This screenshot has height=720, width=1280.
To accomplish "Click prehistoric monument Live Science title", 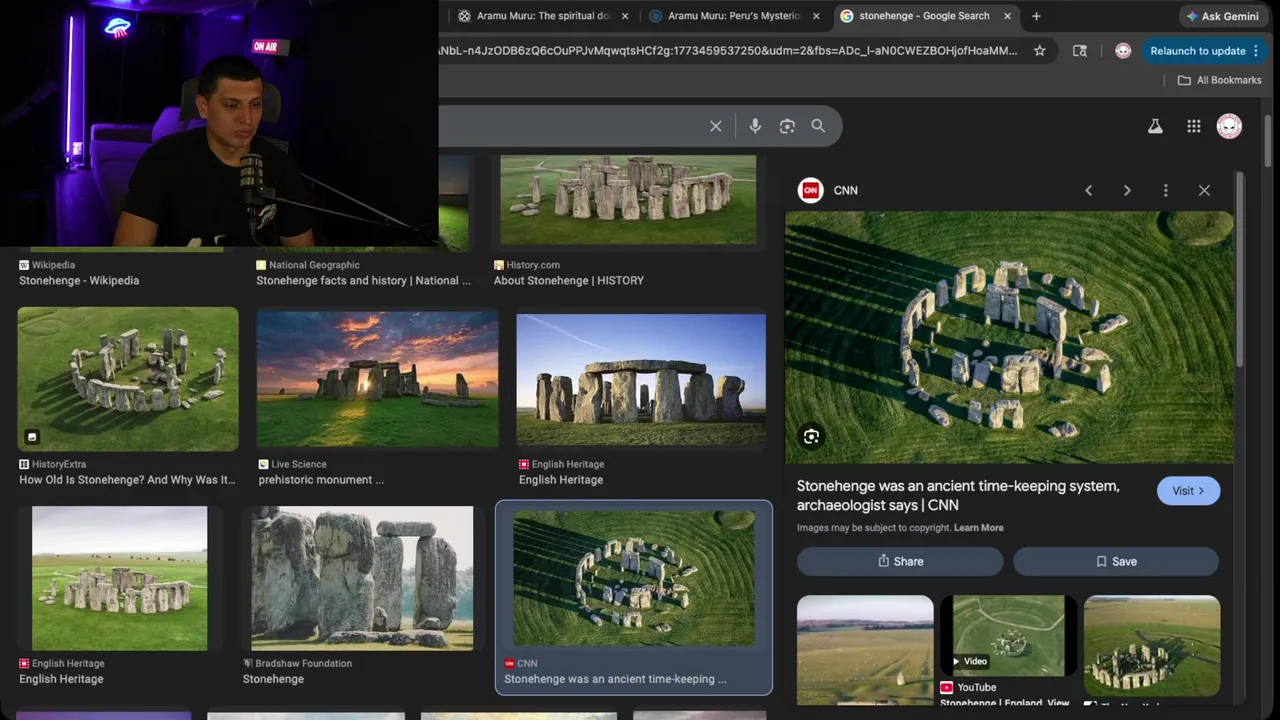I will coord(321,480).
